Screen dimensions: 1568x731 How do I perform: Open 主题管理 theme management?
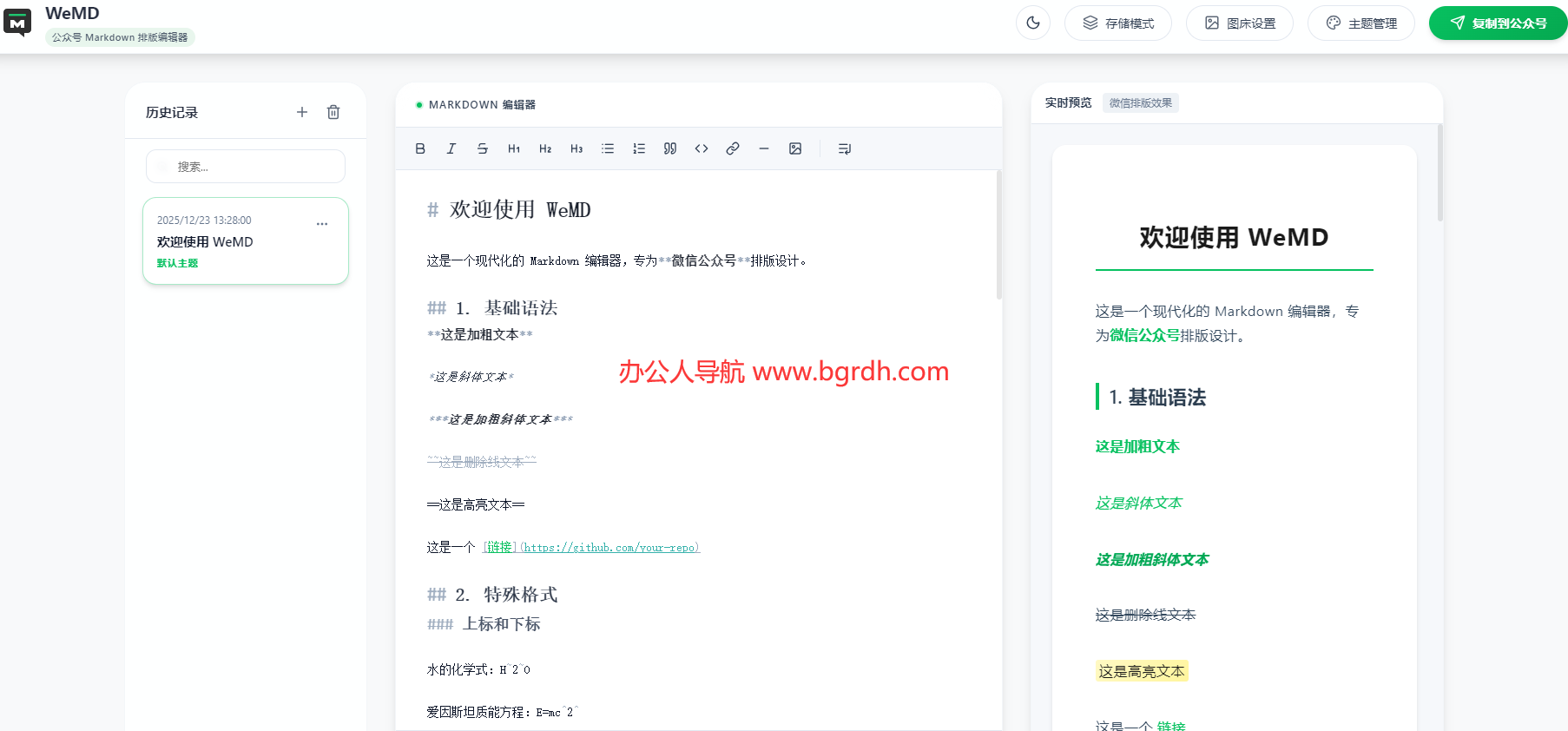coord(1361,23)
